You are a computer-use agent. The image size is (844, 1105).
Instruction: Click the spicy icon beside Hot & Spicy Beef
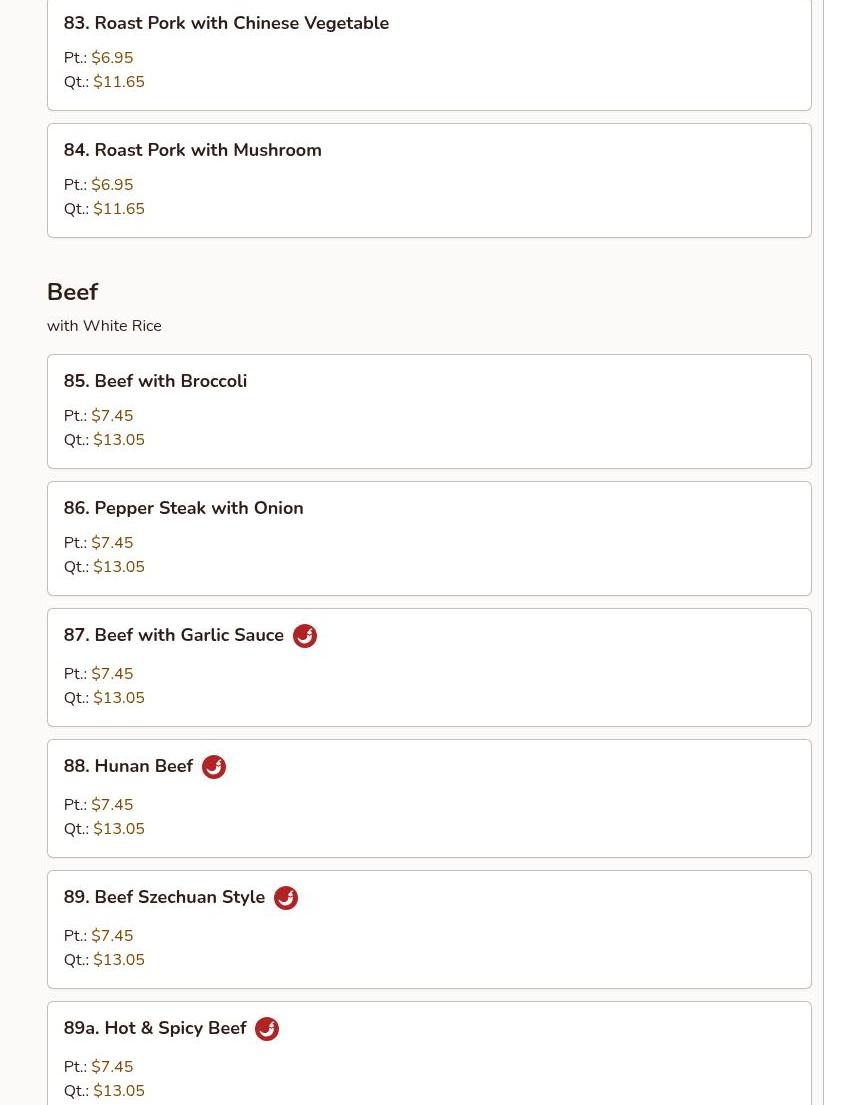267,1029
